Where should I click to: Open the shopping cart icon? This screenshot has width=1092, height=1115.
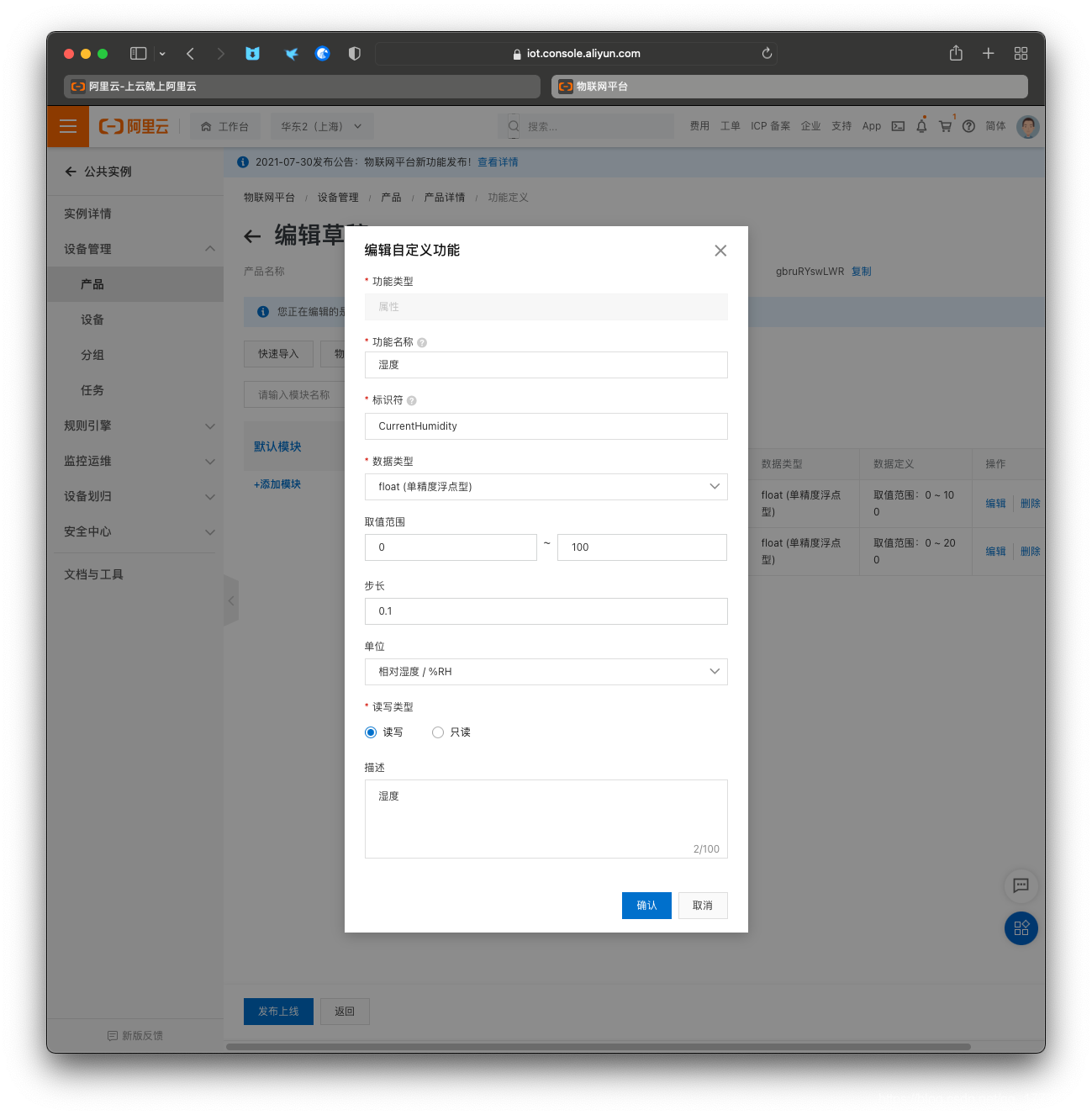point(945,126)
